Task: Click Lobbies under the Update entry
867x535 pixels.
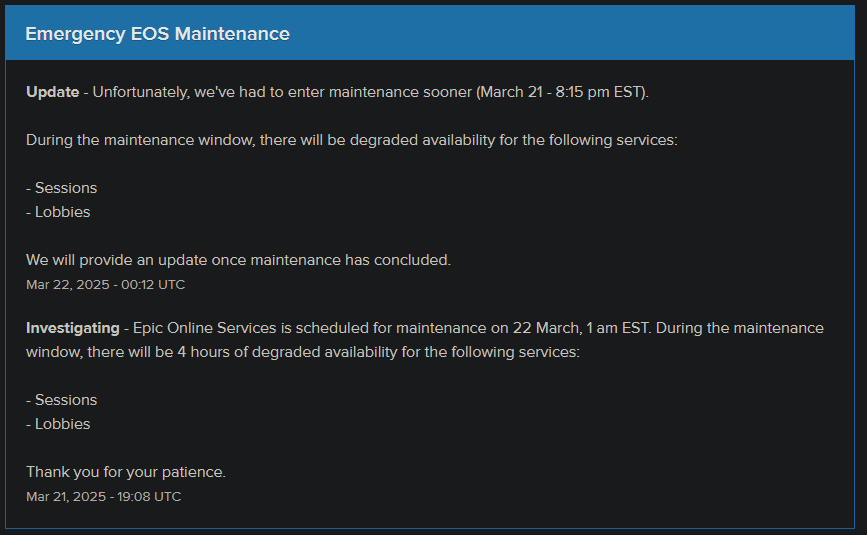Action: (x=58, y=212)
